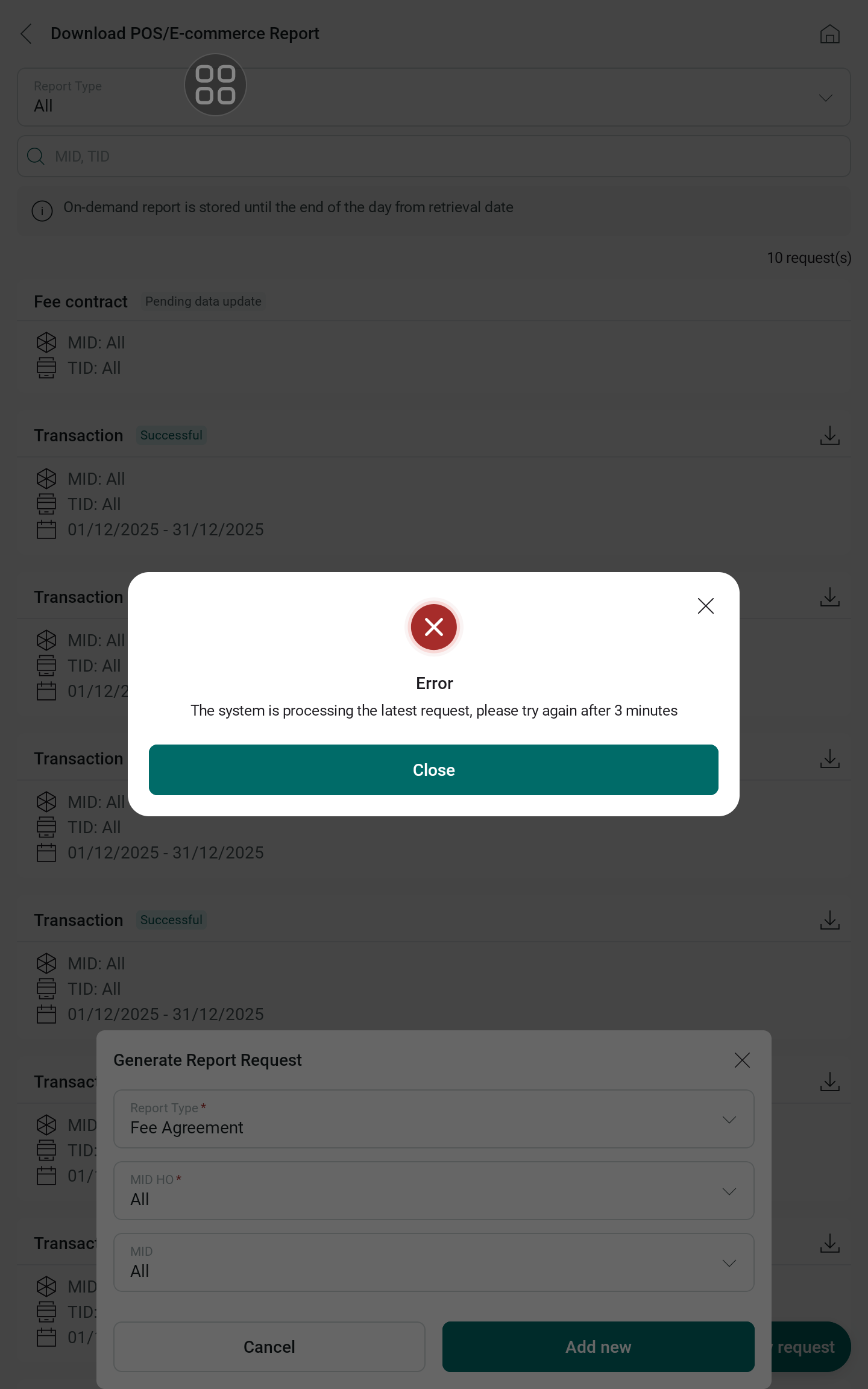Screen dimensions: 868x1389
Task: Tap the floating four-squares grid button
Action: pos(215,84)
